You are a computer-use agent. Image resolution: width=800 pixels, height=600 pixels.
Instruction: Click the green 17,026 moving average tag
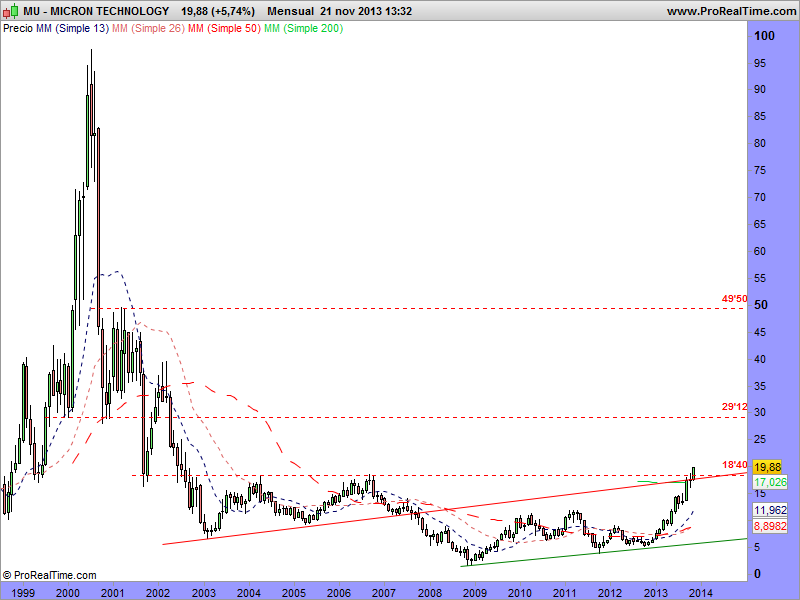770,482
